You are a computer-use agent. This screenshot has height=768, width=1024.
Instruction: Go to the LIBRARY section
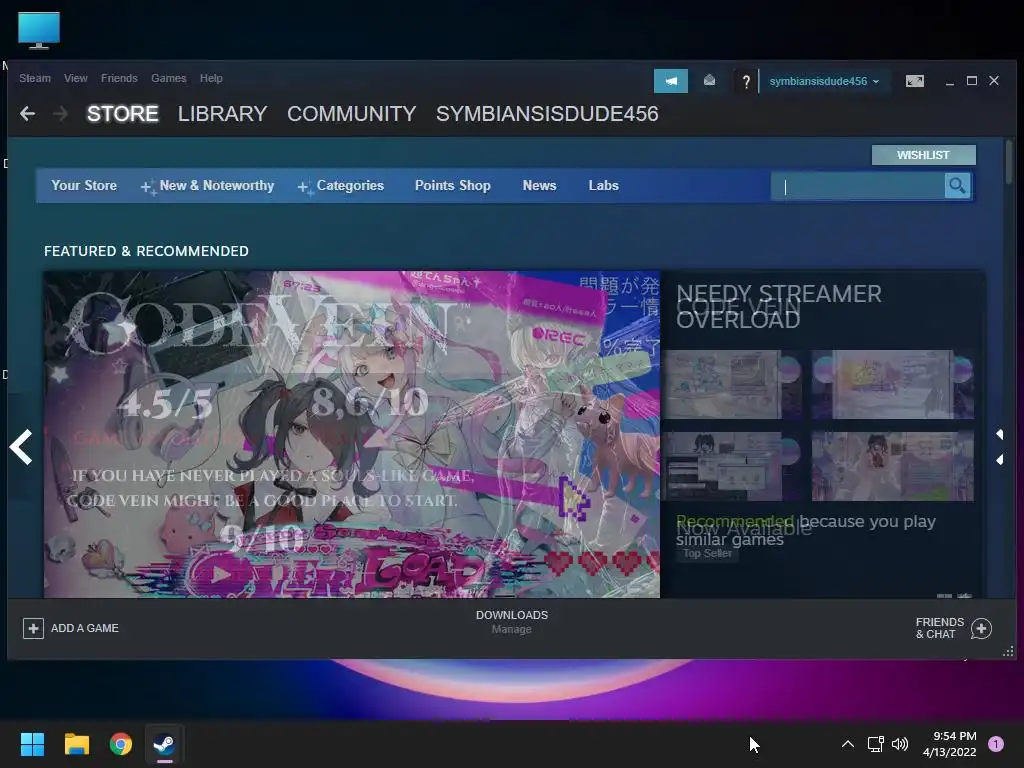point(222,114)
